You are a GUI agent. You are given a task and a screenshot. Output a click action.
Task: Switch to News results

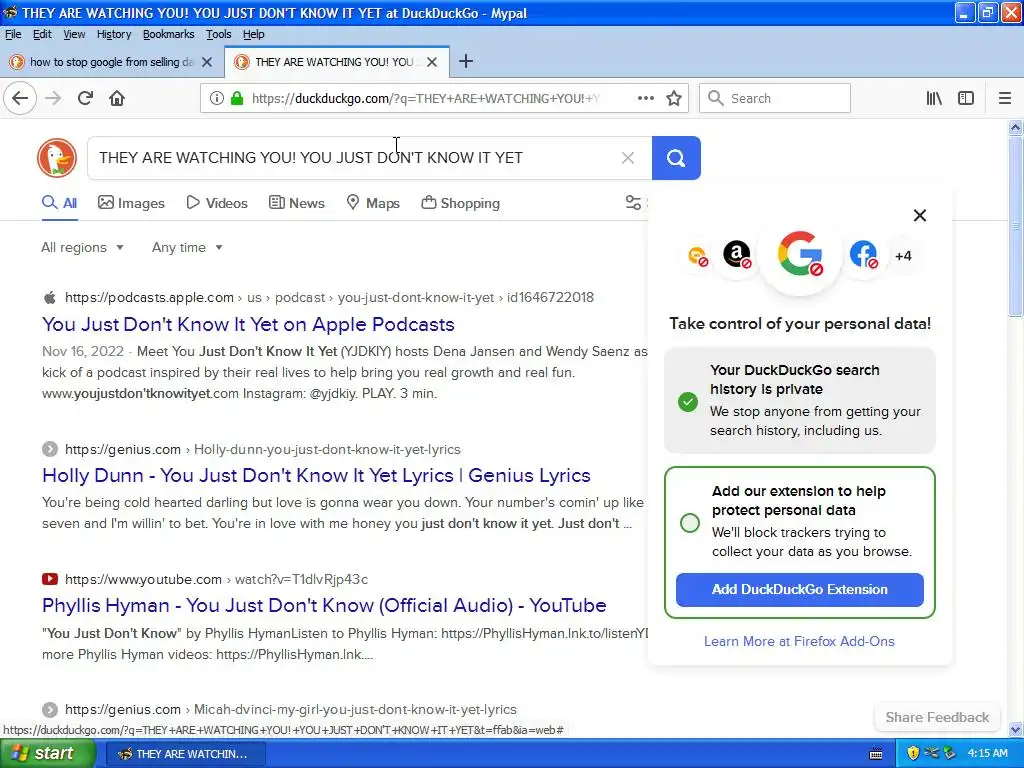(296, 202)
